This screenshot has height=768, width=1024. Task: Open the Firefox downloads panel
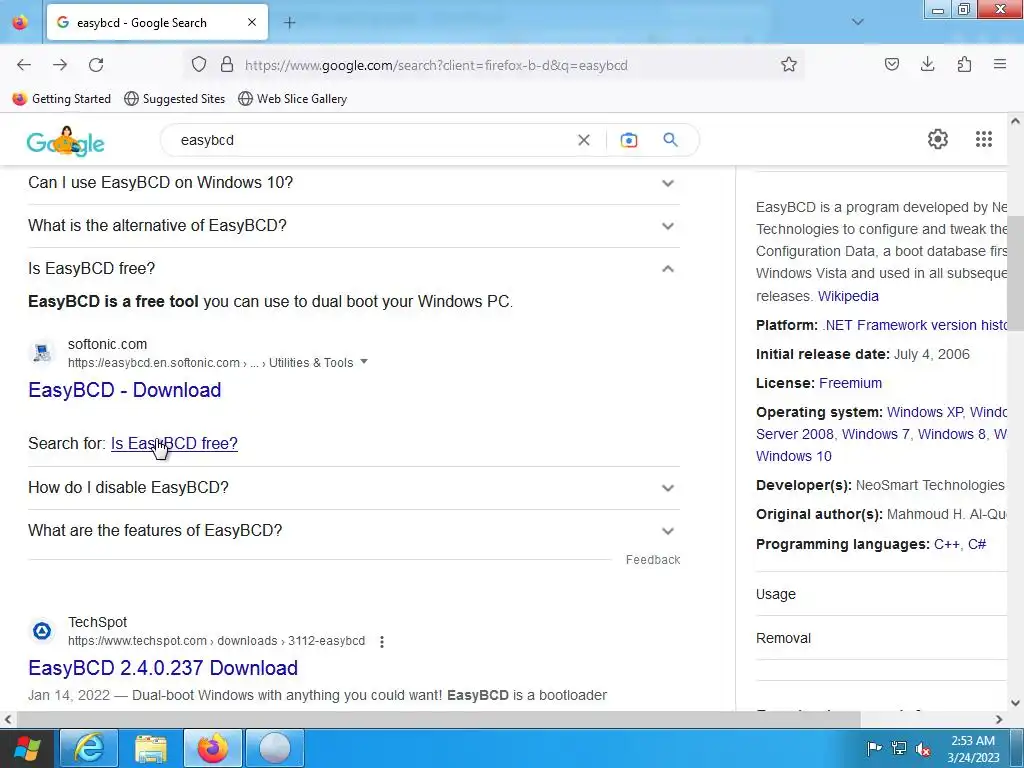(x=927, y=64)
